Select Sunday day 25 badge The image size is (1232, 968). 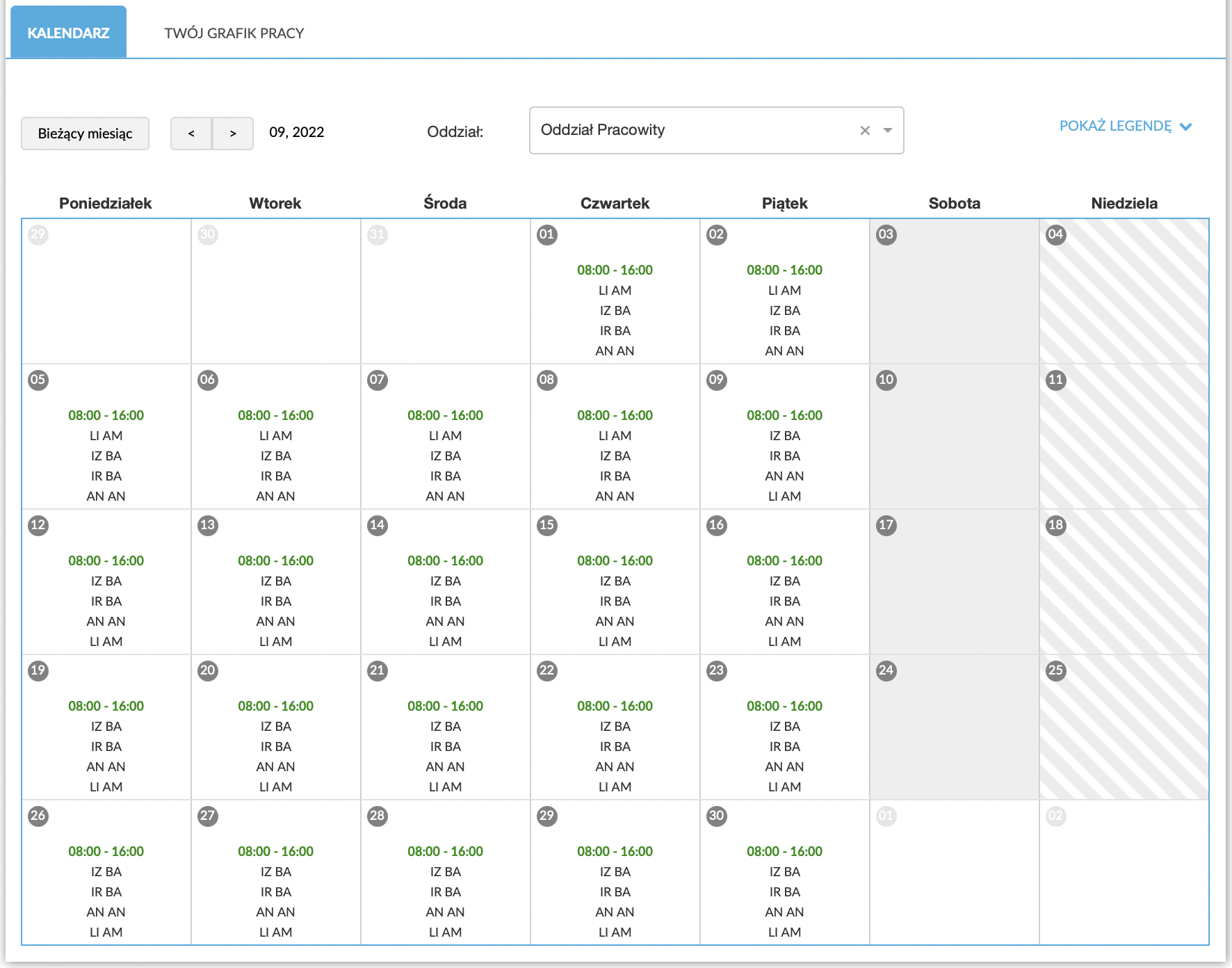(x=1056, y=670)
